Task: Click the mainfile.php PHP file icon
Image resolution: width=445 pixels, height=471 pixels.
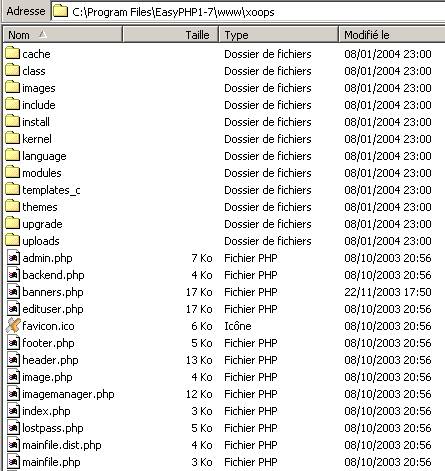Action: point(13,462)
